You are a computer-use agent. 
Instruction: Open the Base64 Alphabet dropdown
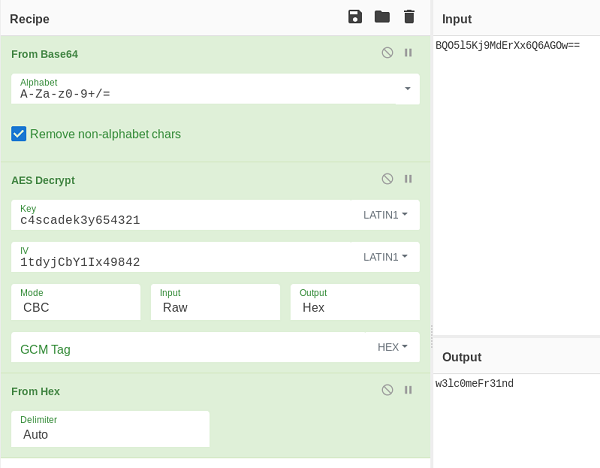(x=407, y=89)
